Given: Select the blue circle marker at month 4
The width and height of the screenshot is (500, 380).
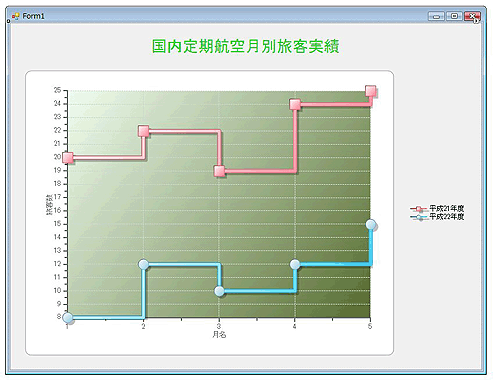Looking at the screenshot, I should point(295,264).
